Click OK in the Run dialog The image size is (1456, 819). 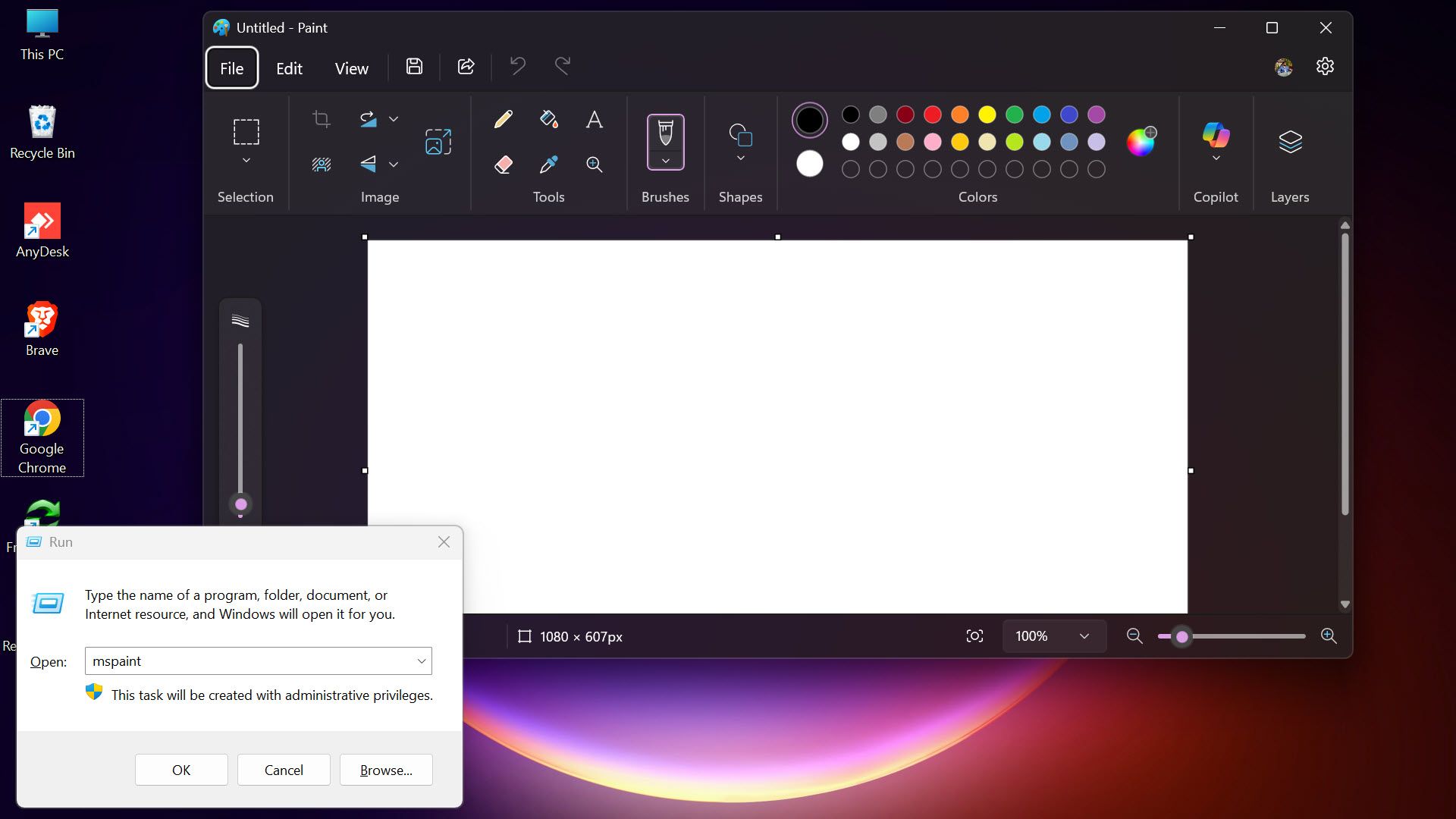181,770
